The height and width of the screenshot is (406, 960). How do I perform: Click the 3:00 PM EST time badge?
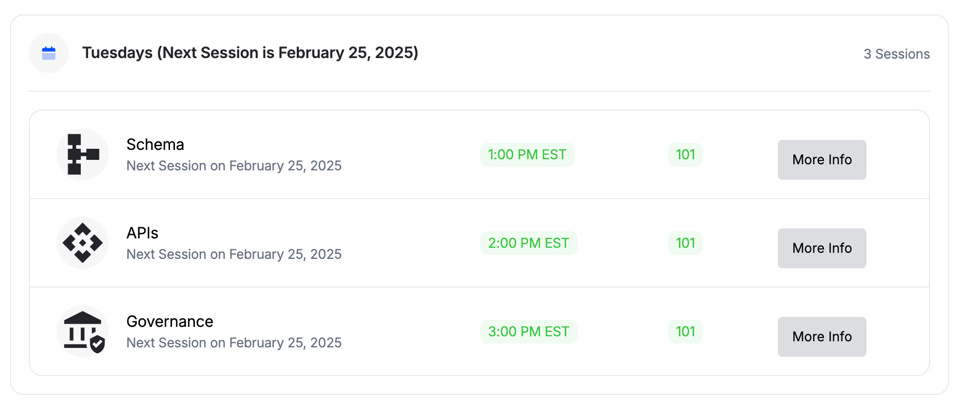tap(528, 332)
